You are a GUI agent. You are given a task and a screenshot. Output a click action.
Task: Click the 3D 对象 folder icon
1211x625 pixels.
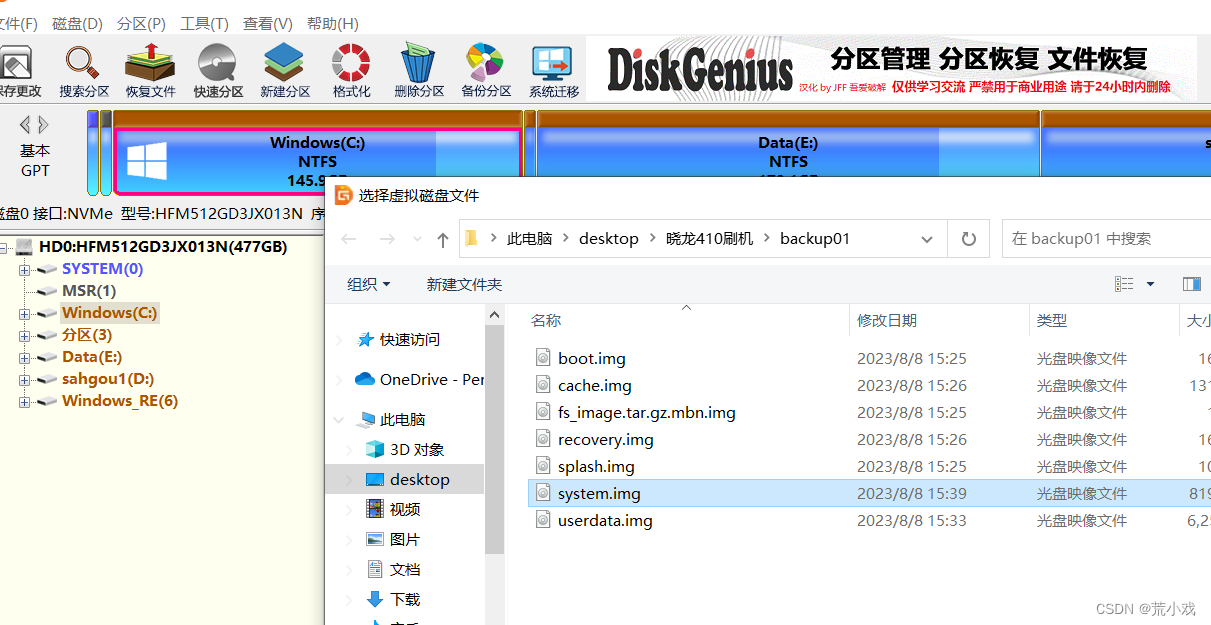[x=375, y=449]
